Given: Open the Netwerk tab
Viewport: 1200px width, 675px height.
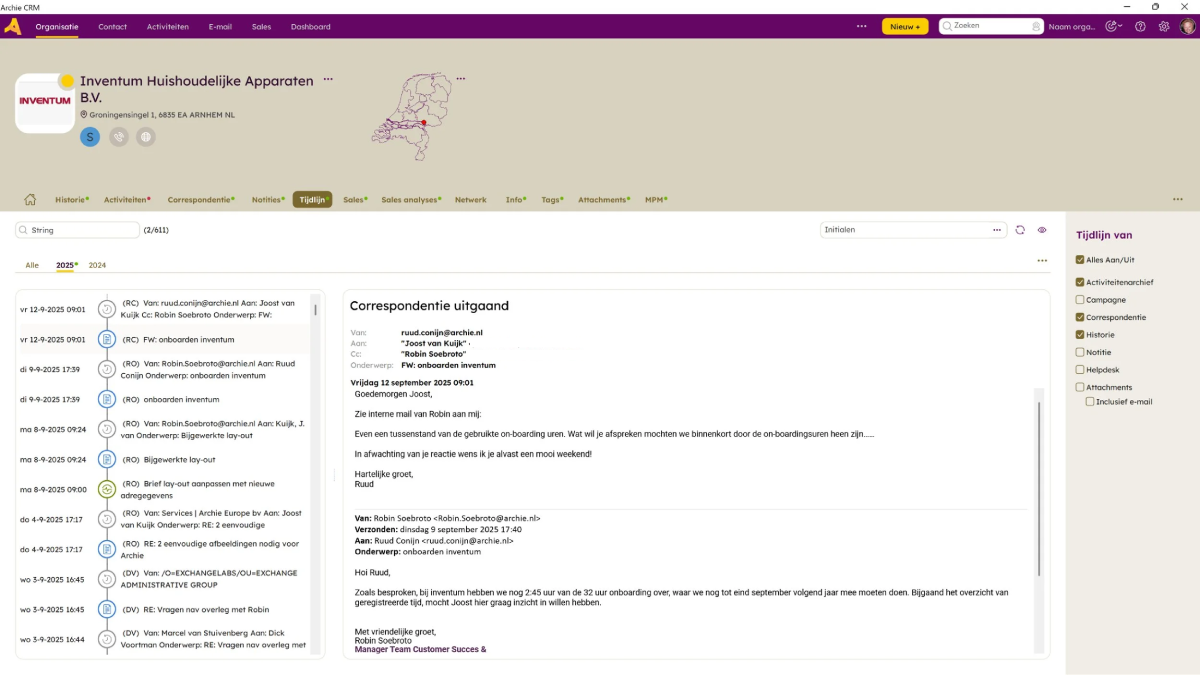Looking at the screenshot, I should pyautogui.click(x=471, y=200).
